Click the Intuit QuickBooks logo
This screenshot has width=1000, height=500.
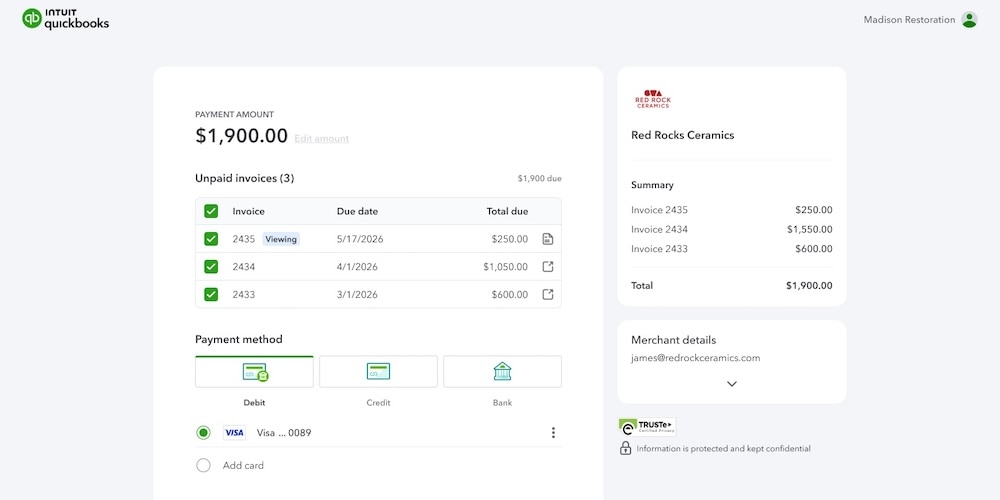pos(65,18)
